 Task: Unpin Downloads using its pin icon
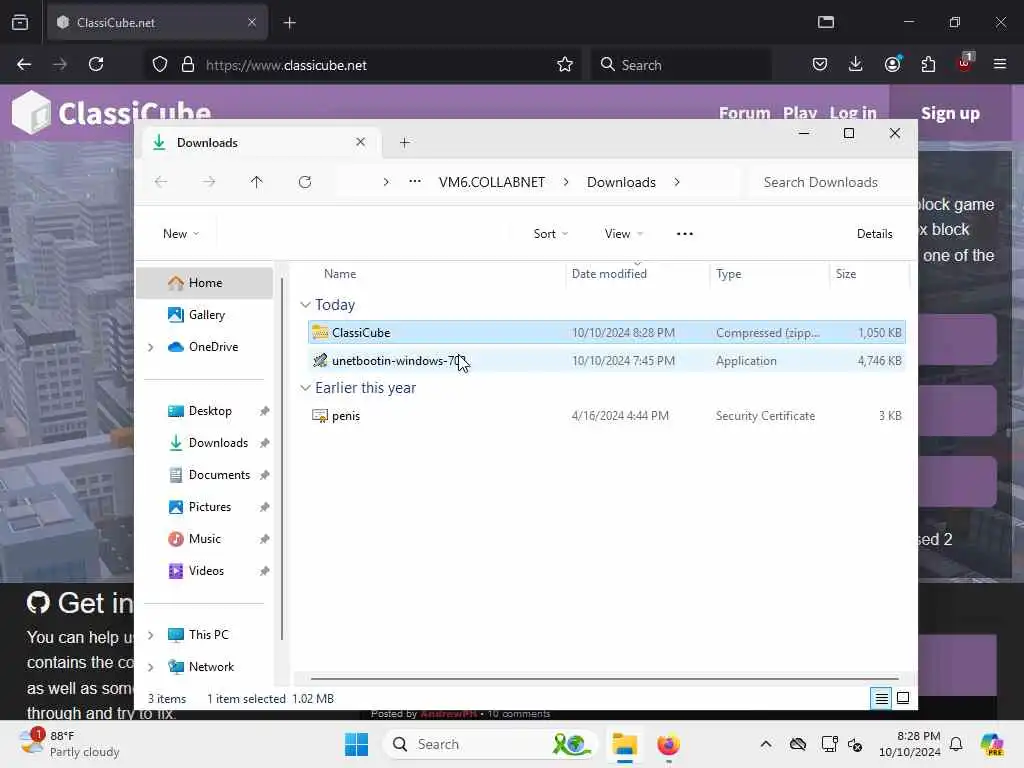click(264, 443)
